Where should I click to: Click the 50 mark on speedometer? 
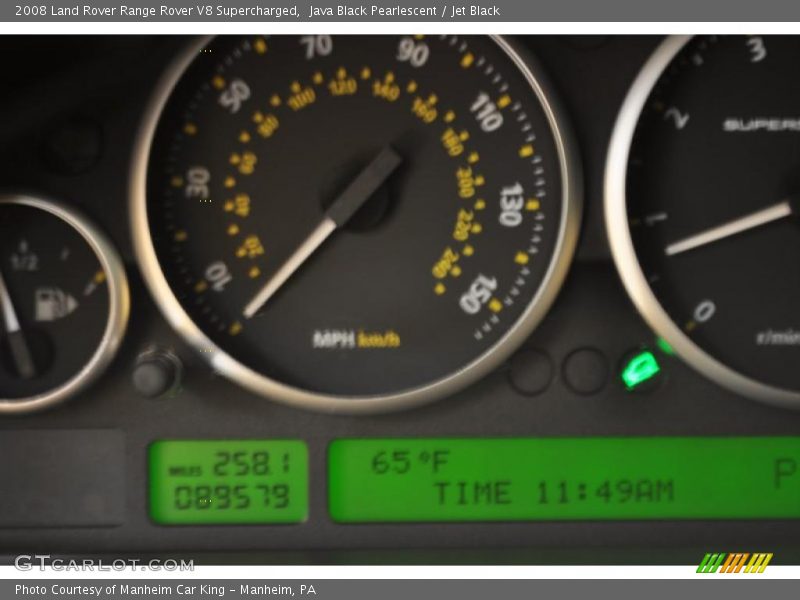(235, 95)
